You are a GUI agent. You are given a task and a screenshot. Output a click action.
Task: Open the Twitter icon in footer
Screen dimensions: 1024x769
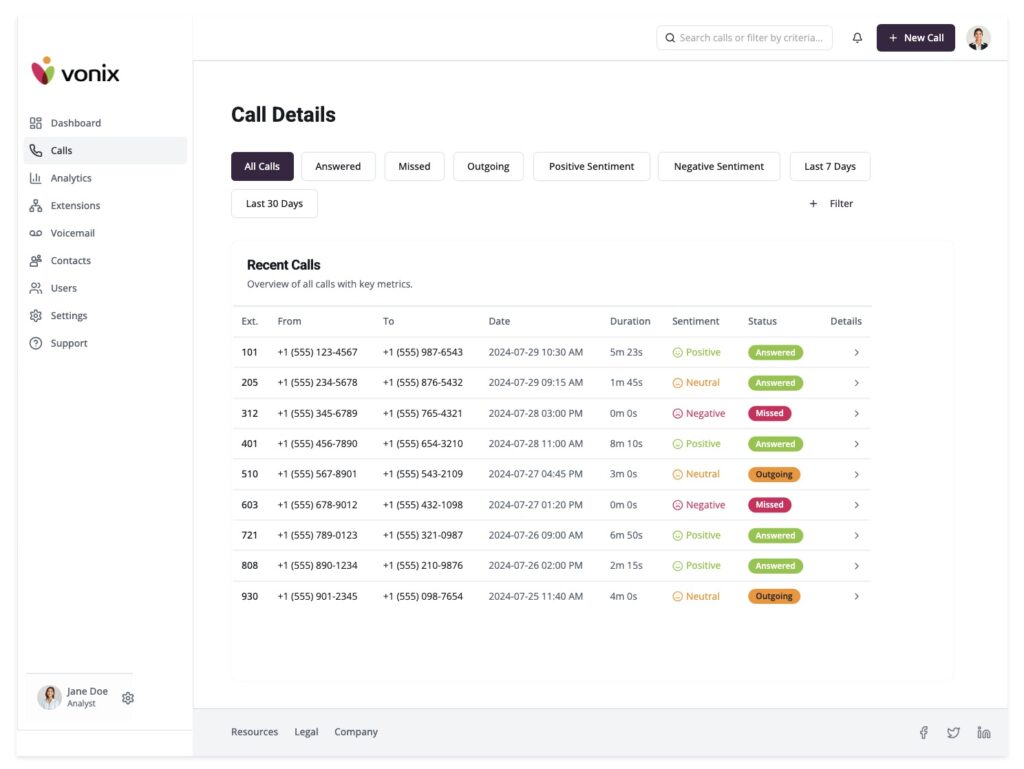click(953, 733)
